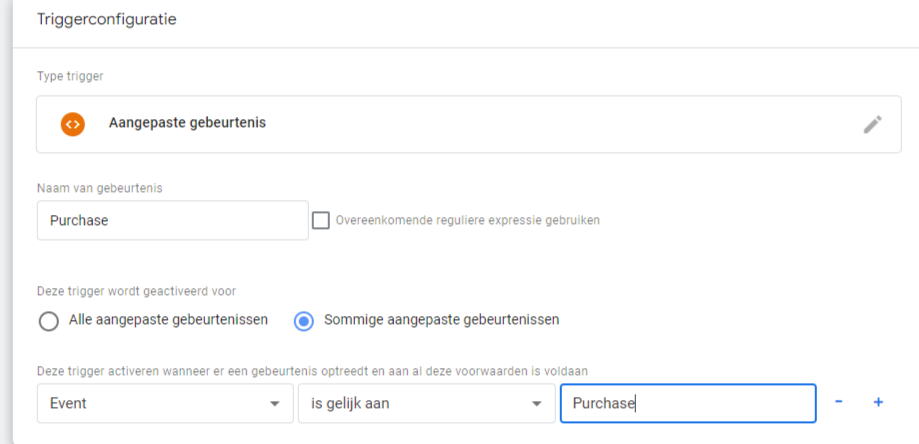
Task: Click the pencil icon to edit trigger type
Action: (x=872, y=124)
